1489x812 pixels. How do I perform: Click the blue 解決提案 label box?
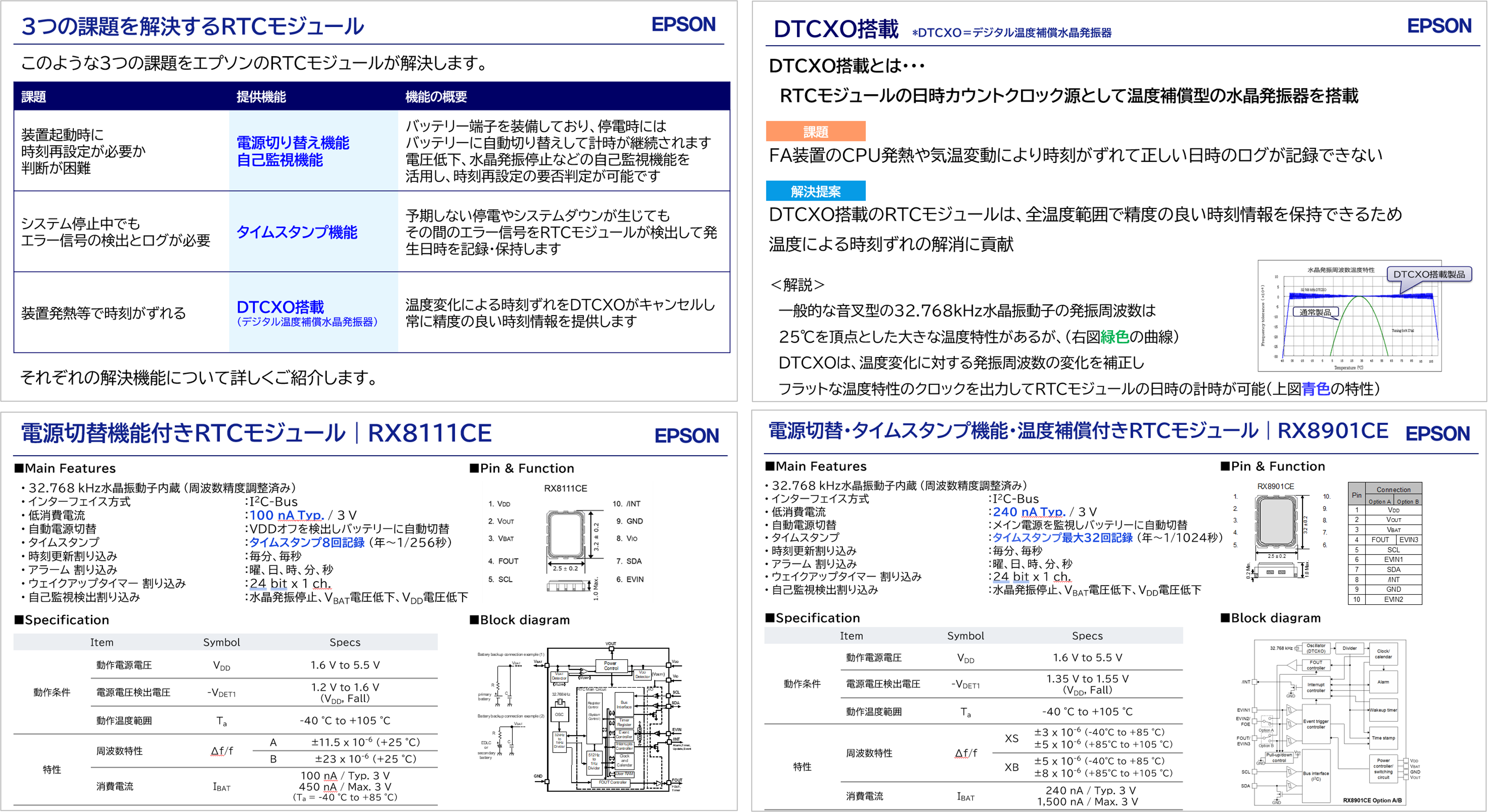point(815,191)
